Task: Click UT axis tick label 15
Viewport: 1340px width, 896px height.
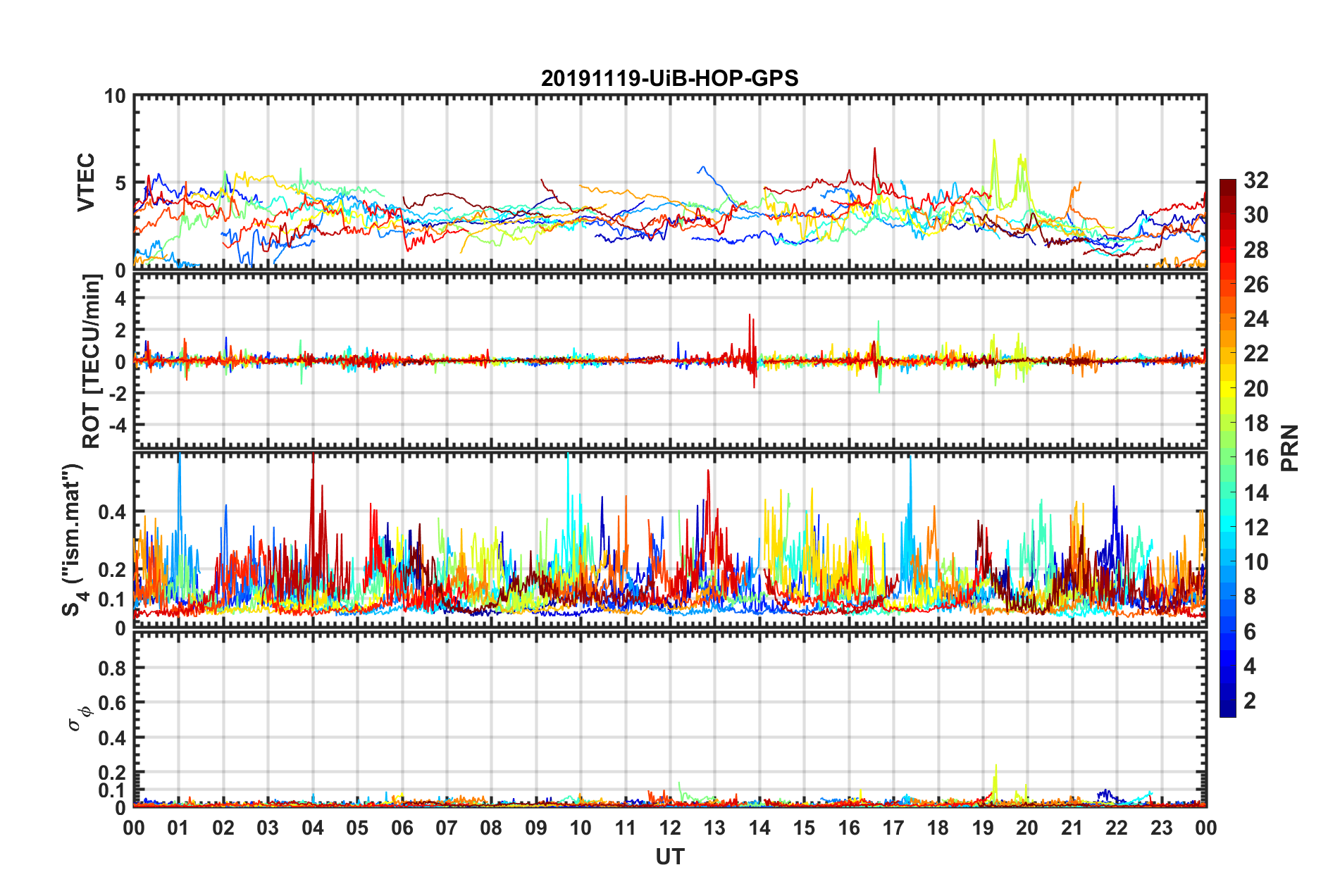Action: (804, 828)
